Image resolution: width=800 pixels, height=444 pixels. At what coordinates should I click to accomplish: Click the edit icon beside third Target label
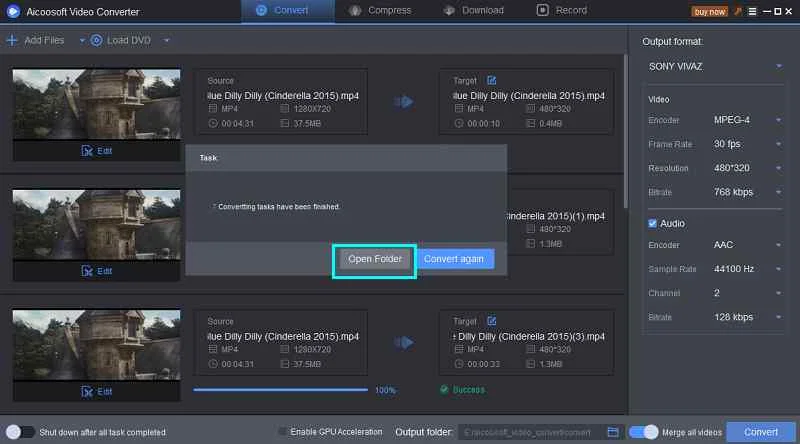(491, 321)
